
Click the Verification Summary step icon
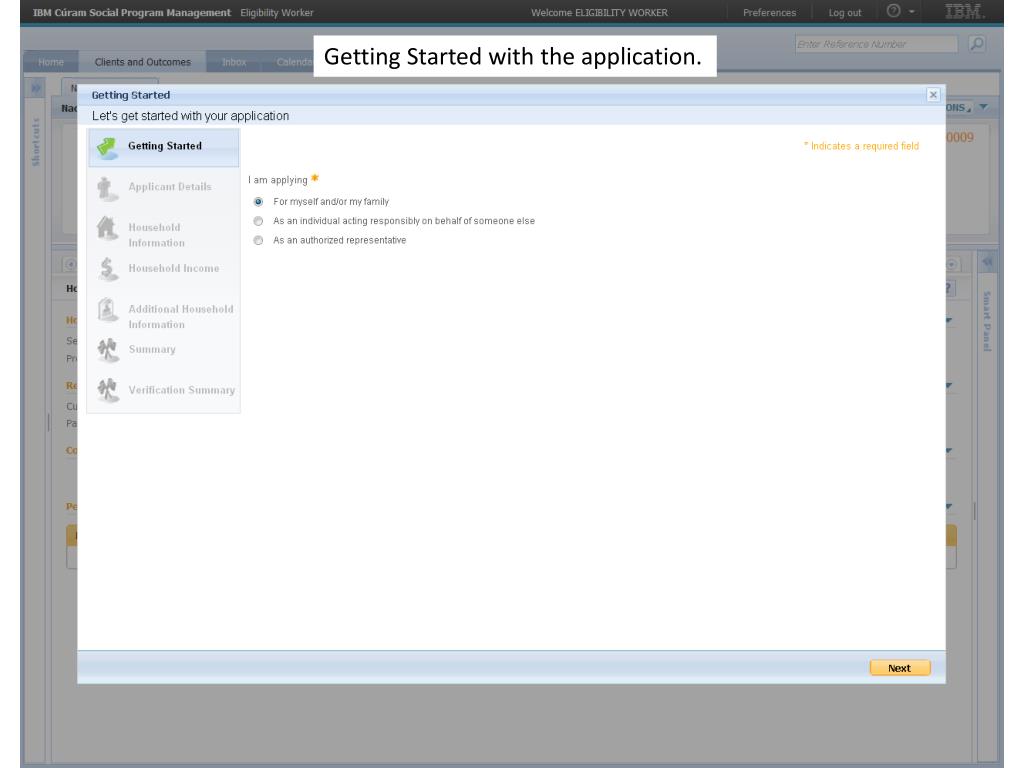107,391
